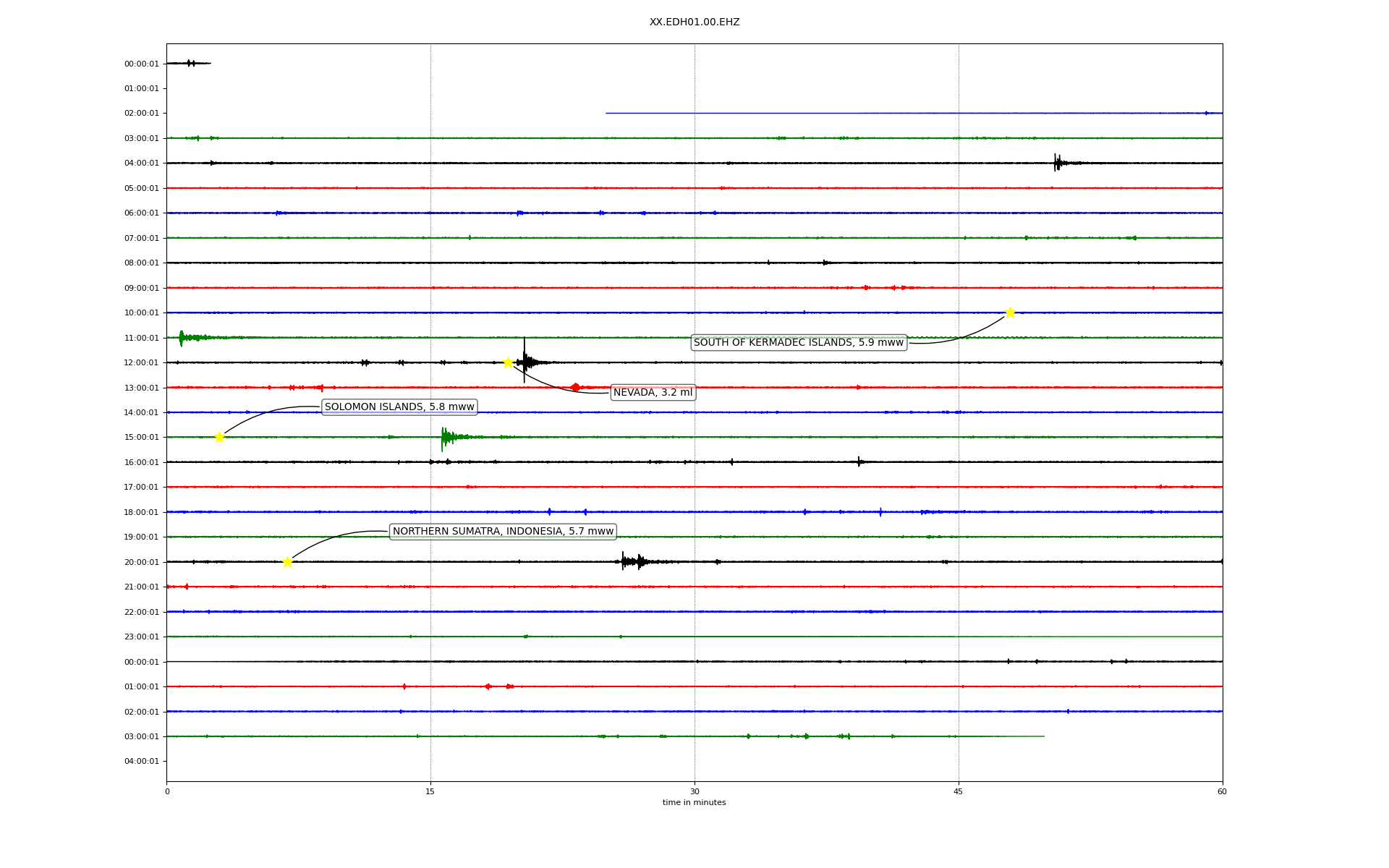Click the NEVADA, 3.2 ml label
1389x868 pixels.
point(653,393)
